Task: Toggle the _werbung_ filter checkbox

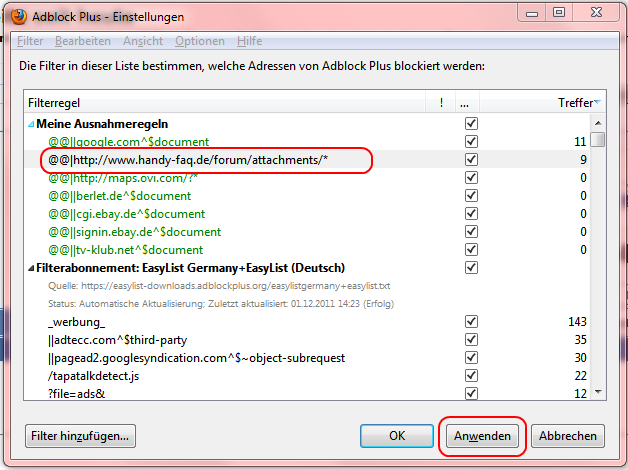Action: point(471,322)
